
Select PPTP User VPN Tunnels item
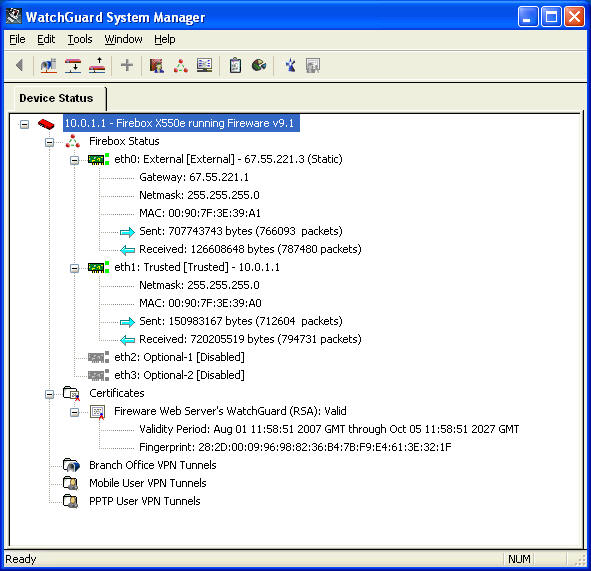145,501
